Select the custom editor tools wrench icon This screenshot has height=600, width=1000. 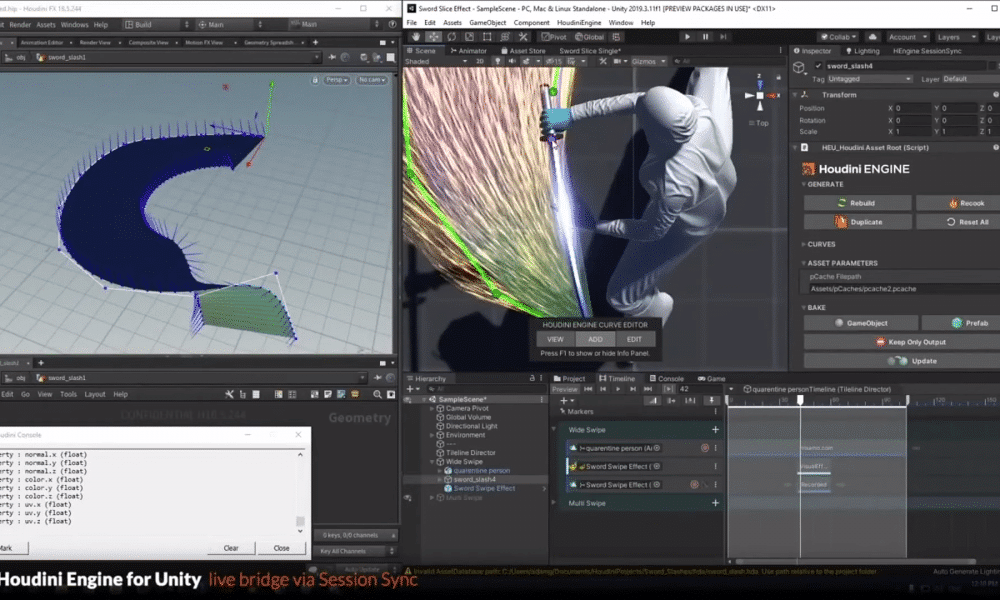[x=523, y=37]
